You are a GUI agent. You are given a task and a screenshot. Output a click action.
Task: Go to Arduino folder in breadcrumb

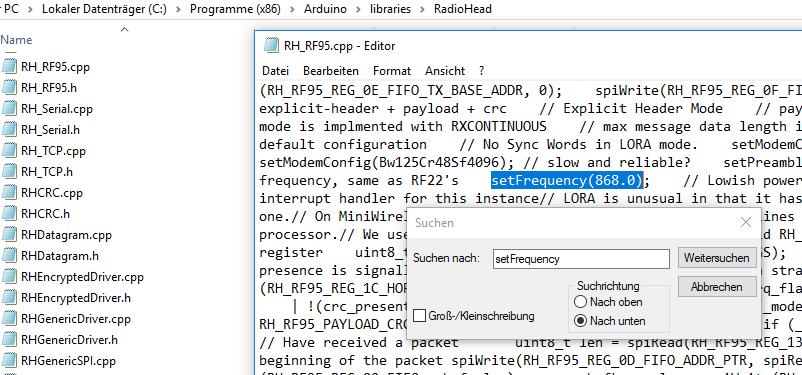pyautogui.click(x=325, y=9)
